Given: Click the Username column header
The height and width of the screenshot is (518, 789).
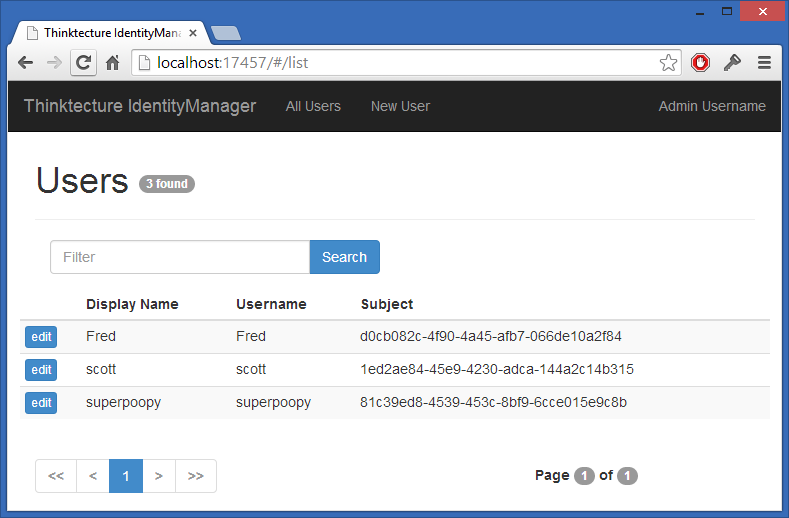Looking at the screenshot, I should tap(271, 304).
